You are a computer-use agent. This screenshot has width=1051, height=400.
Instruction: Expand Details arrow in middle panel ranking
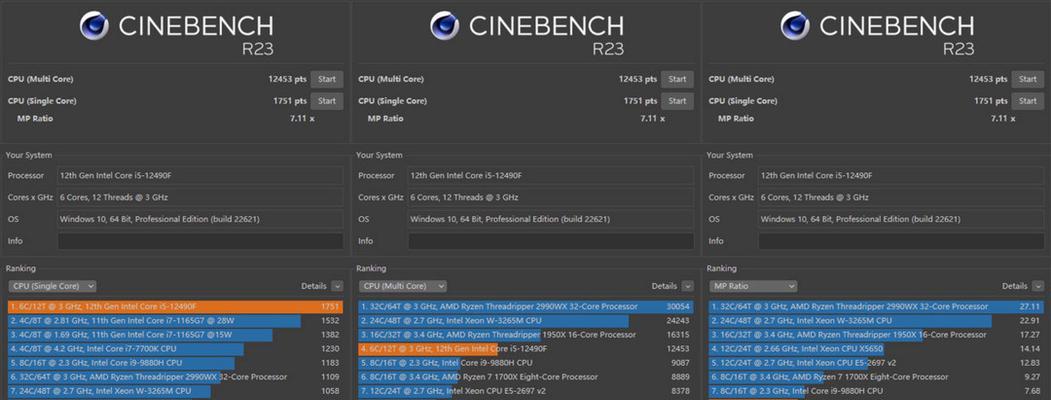pyautogui.click(x=688, y=286)
